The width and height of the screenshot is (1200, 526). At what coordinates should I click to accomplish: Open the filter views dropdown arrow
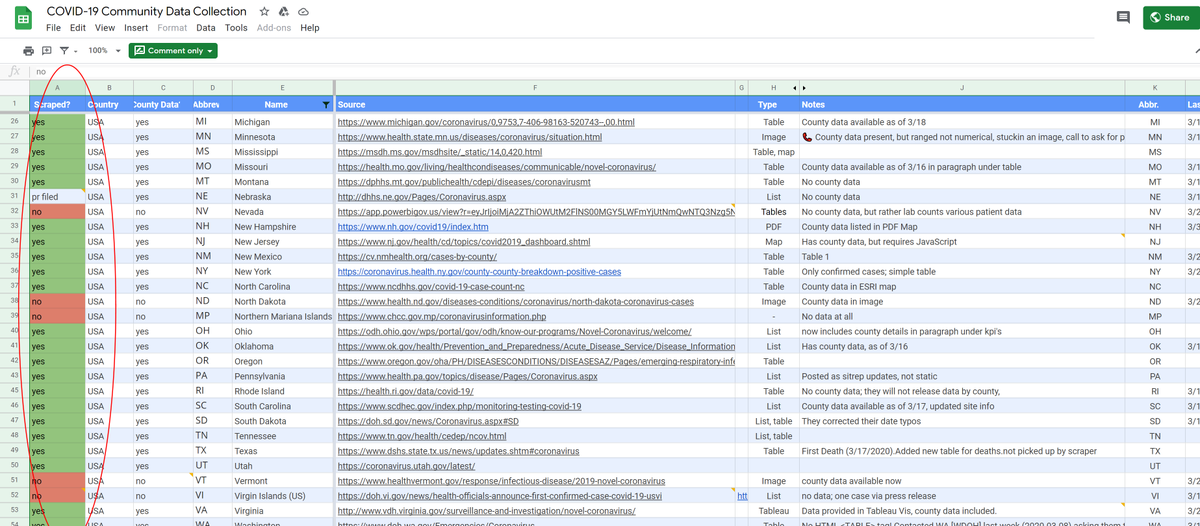point(75,50)
